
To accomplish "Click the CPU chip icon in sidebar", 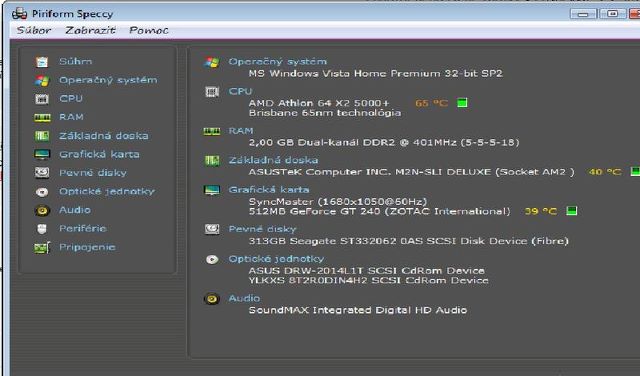I will [x=42, y=99].
